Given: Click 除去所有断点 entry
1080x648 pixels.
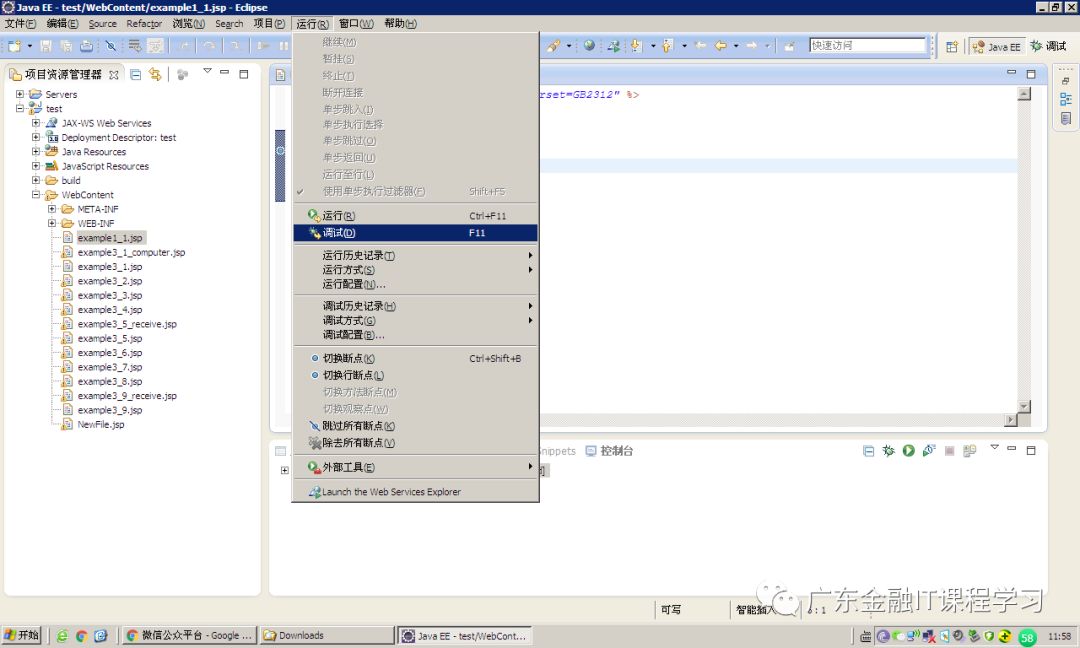Looking at the screenshot, I should click(x=415, y=443).
